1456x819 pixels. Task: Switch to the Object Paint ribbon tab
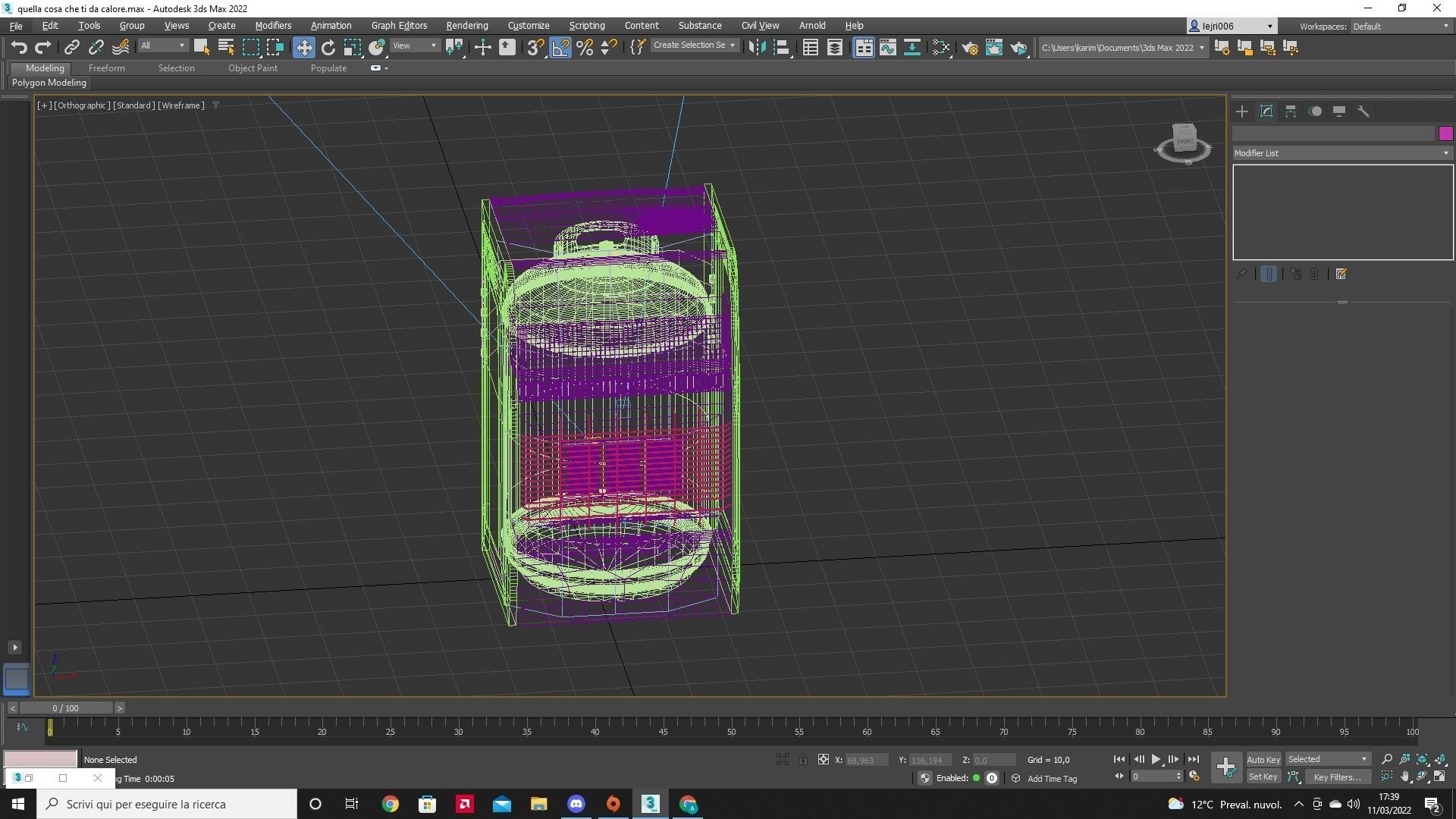coord(253,68)
